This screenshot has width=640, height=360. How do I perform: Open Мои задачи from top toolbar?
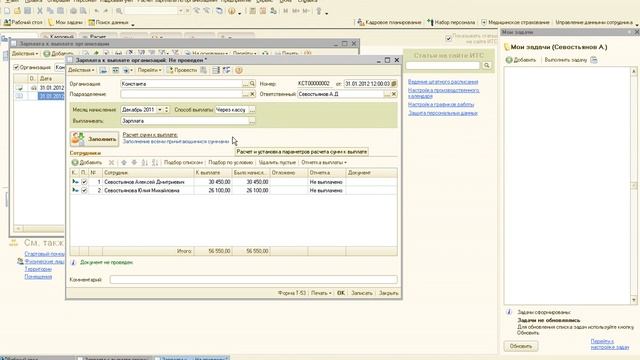tap(65, 22)
